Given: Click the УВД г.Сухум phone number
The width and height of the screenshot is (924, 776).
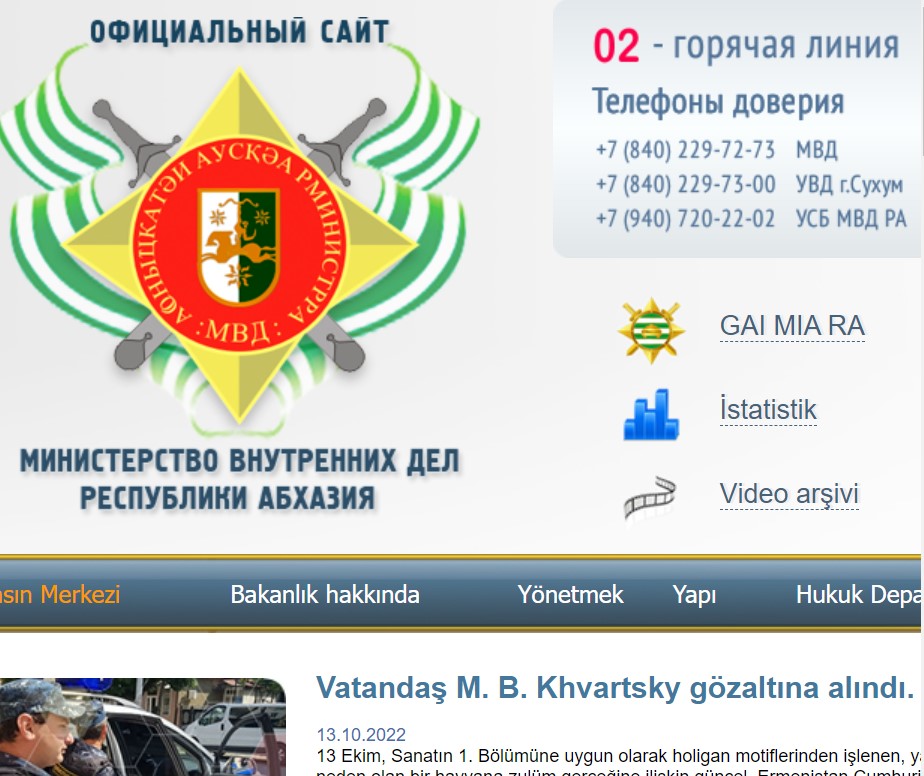Looking at the screenshot, I should click(685, 185).
